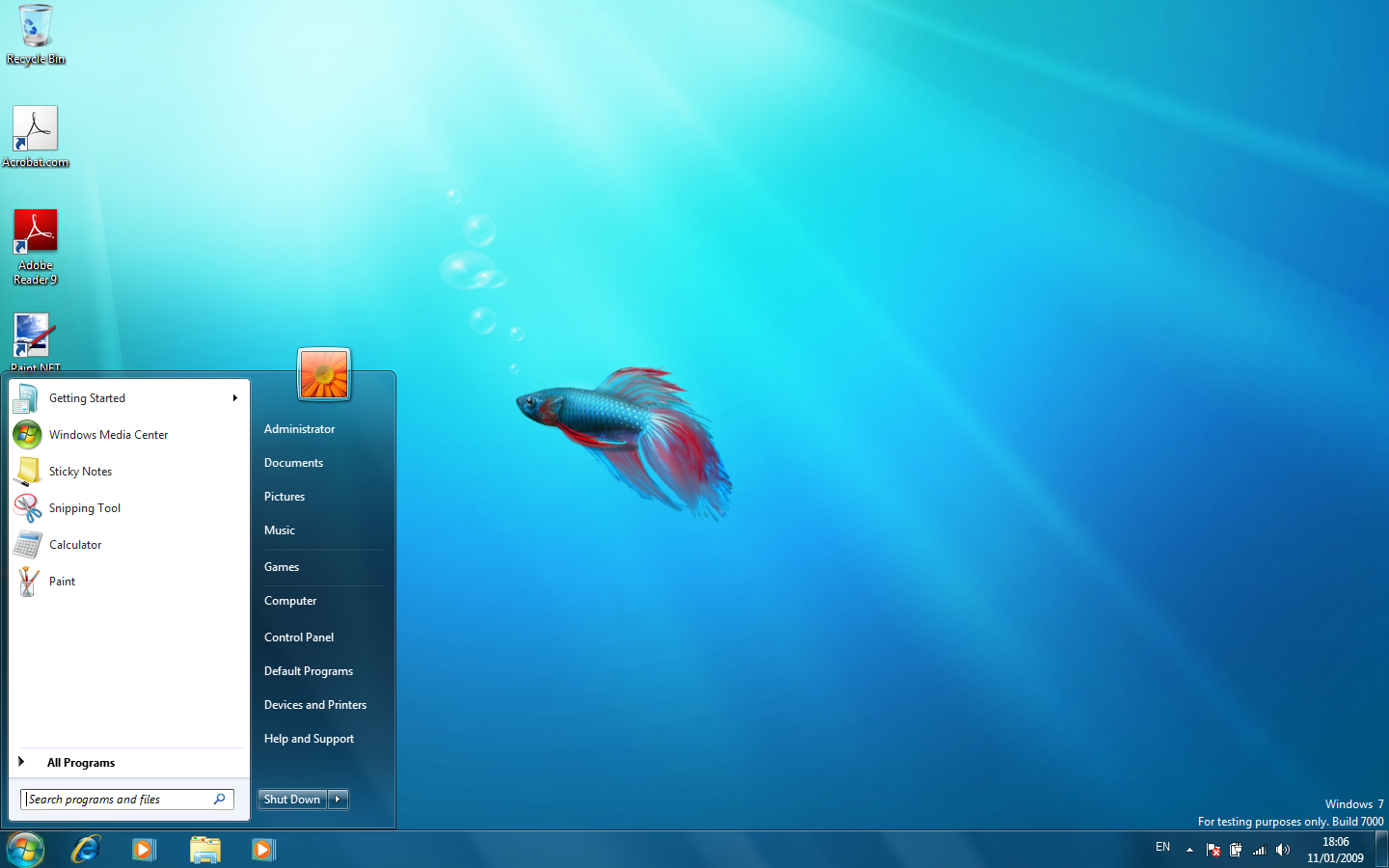
Task: Open the volume speaker tray icon
Action: 1282,850
